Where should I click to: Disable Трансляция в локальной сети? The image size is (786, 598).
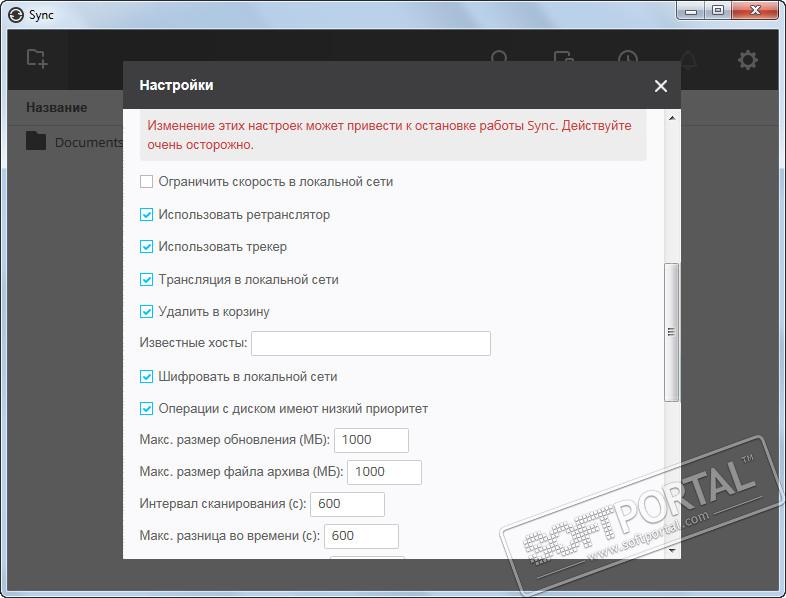click(x=146, y=279)
